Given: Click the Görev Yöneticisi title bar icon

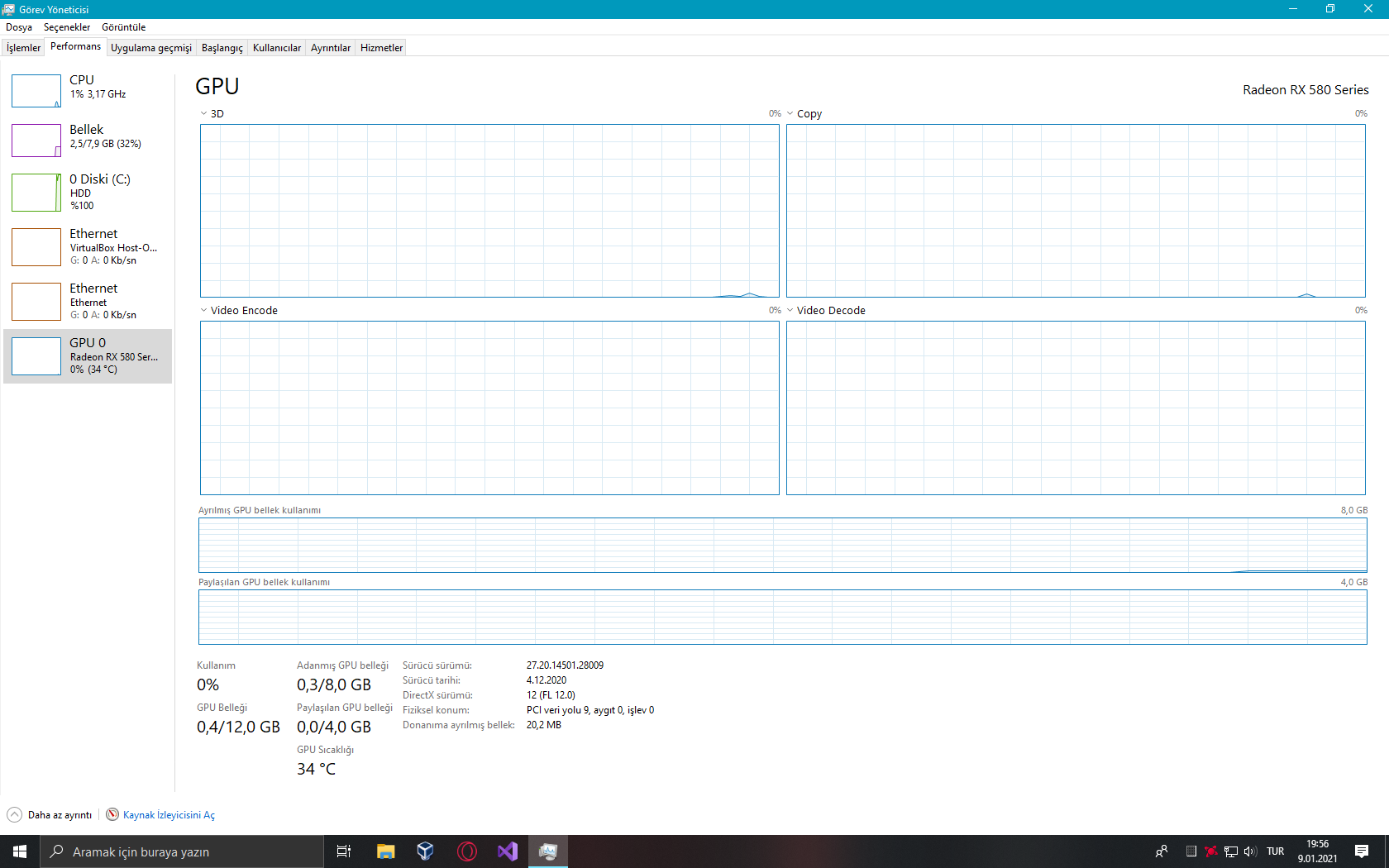Looking at the screenshot, I should pos(9,9).
